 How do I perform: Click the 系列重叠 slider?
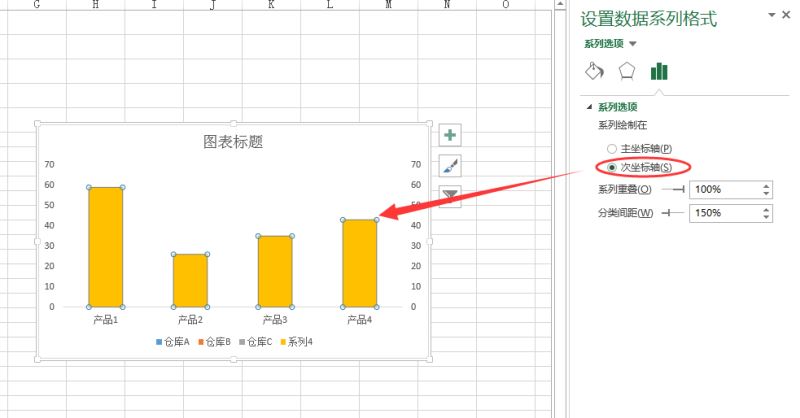(x=673, y=189)
